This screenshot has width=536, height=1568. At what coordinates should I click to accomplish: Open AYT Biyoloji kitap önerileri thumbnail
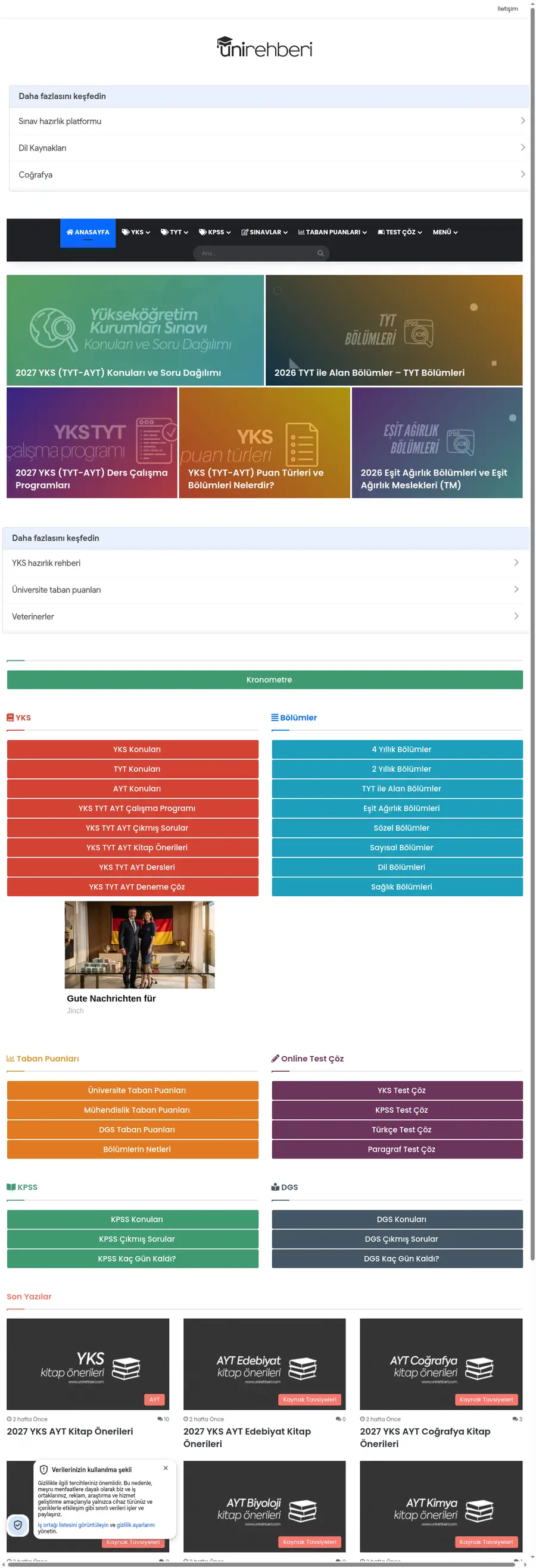[x=264, y=1507]
